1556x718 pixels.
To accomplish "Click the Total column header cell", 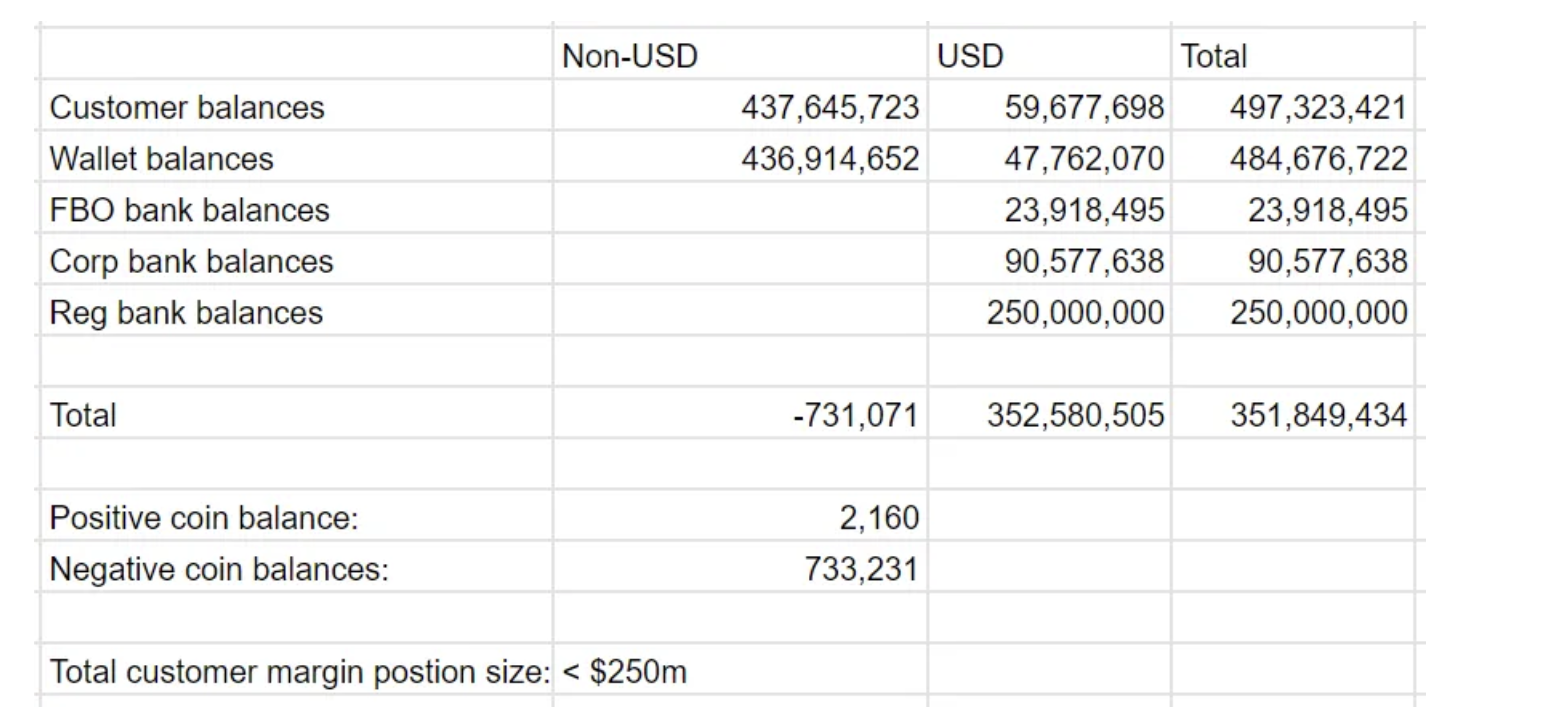I will [1293, 55].
